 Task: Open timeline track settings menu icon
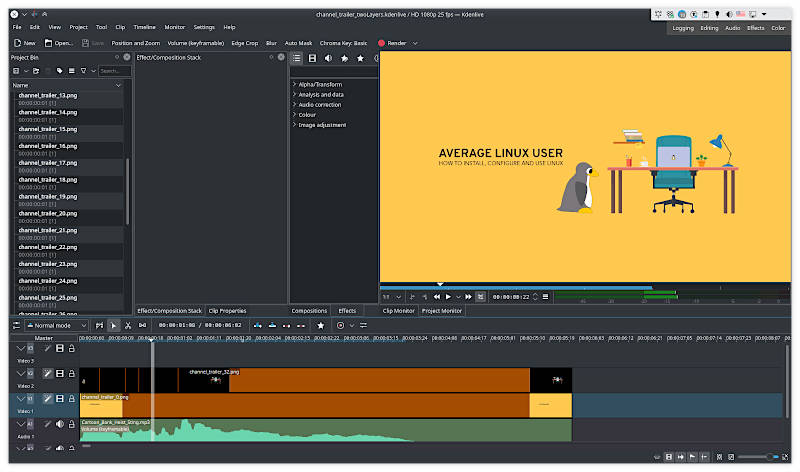click(x=16, y=326)
